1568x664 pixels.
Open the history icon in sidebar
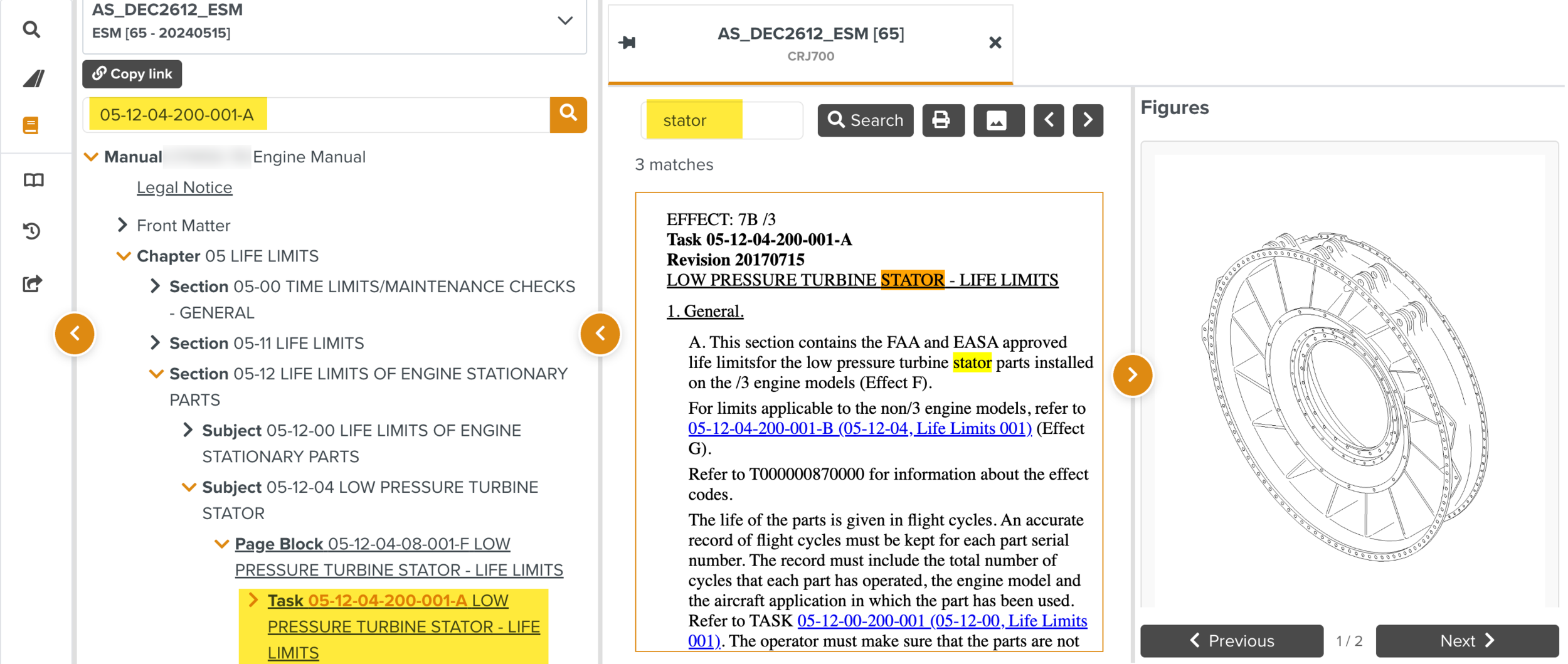pyautogui.click(x=32, y=231)
